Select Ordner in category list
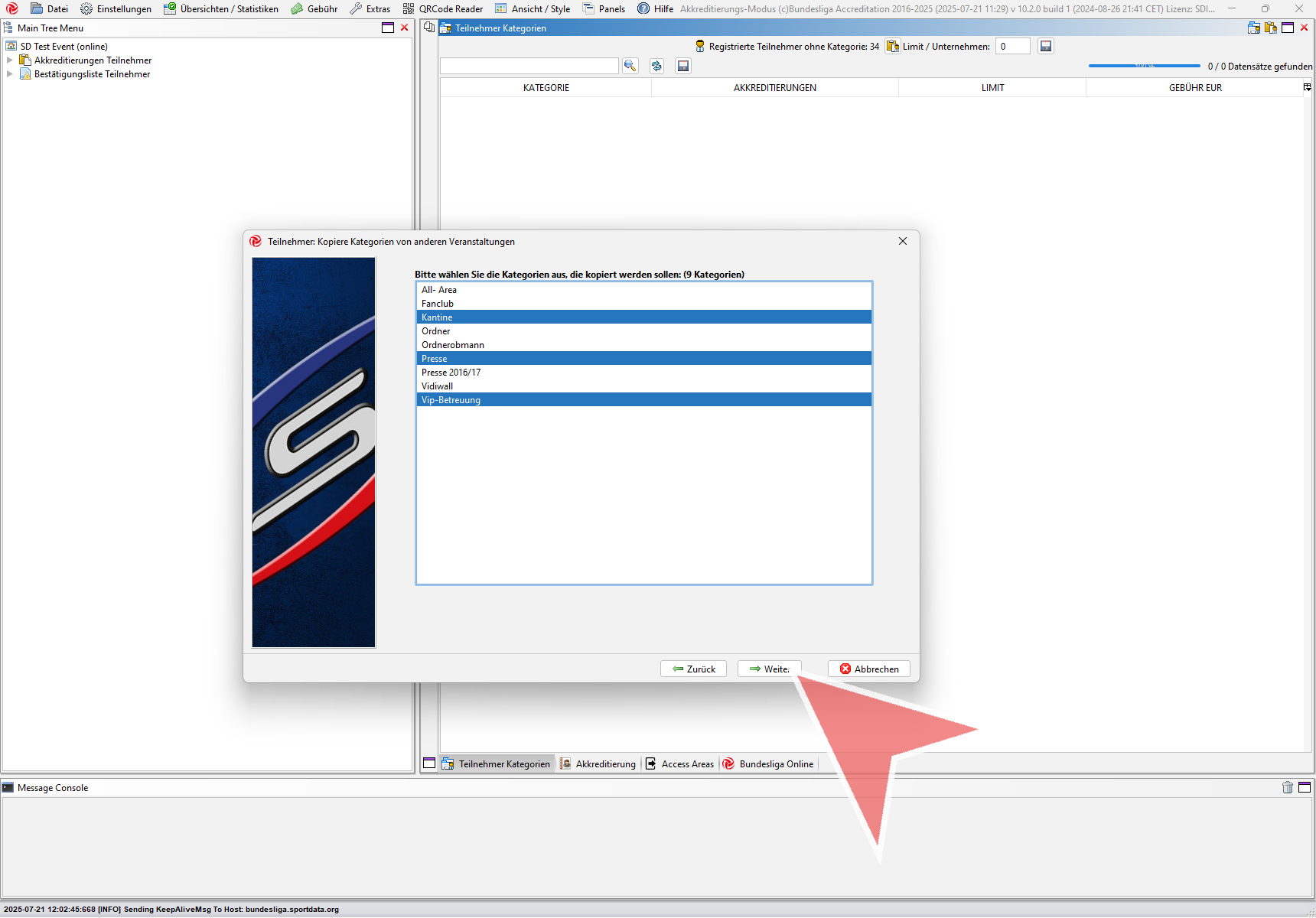Image resolution: width=1316 pixels, height=918 pixels. (643, 330)
